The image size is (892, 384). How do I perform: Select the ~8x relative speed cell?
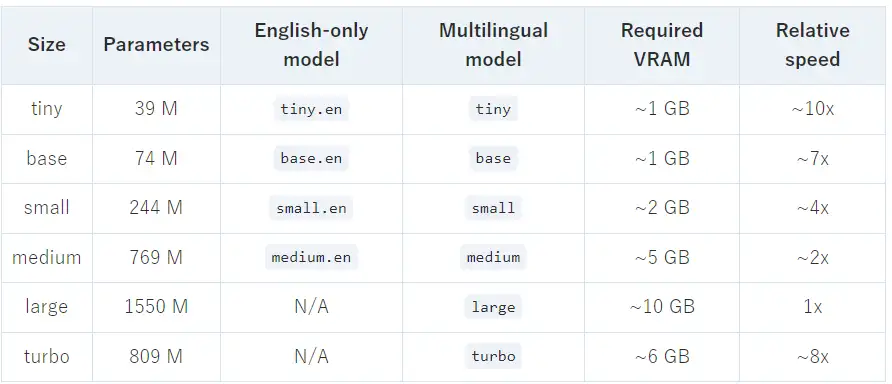[812, 357]
